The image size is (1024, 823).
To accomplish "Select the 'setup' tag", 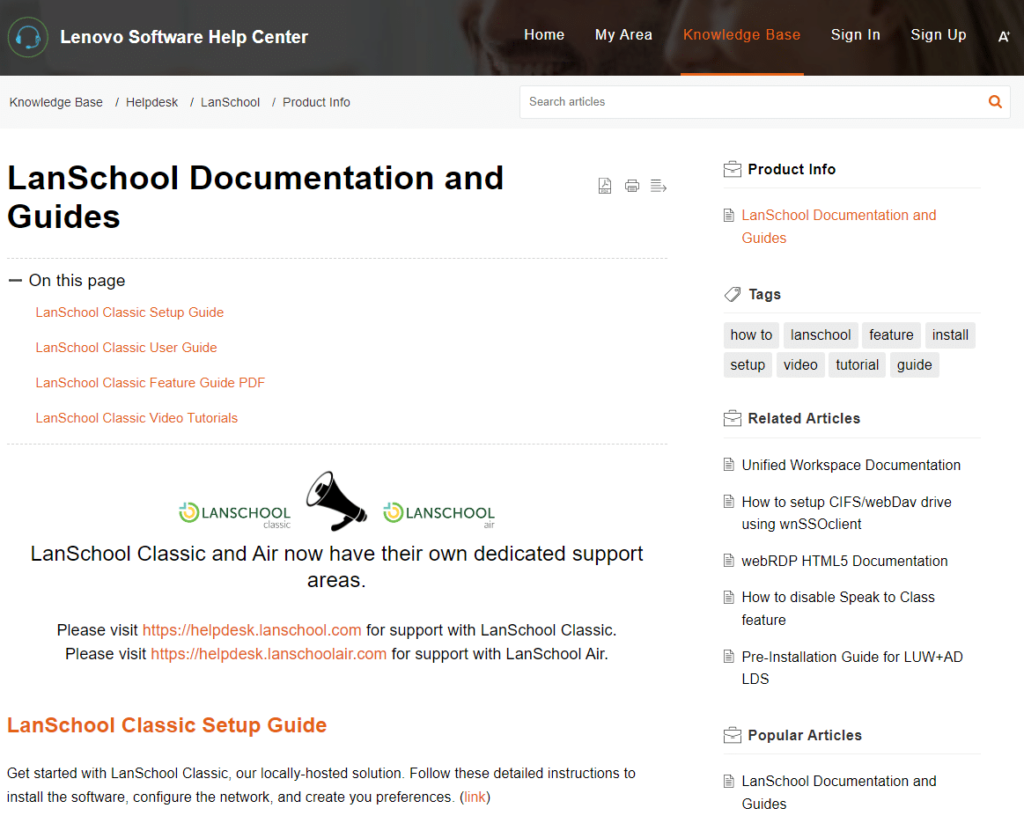I will [x=747, y=365].
